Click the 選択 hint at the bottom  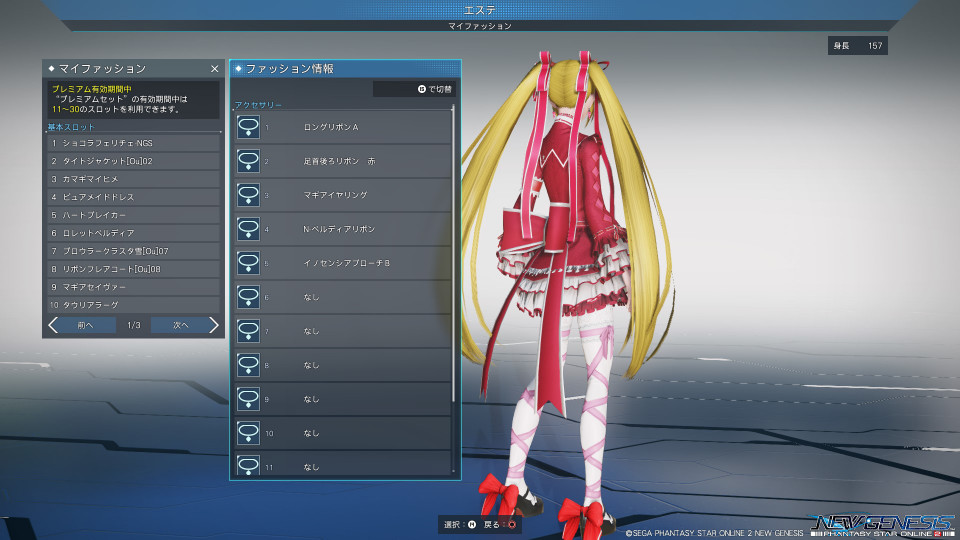(x=460, y=525)
